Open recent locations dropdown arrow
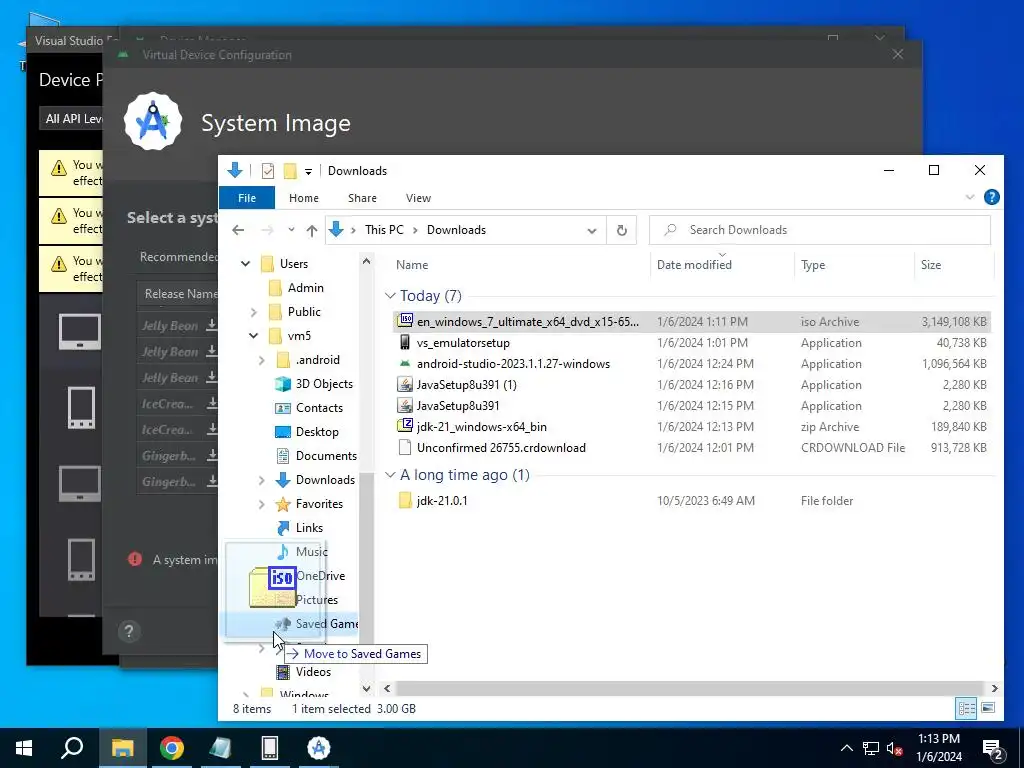The width and height of the screenshot is (1024, 768). click(x=291, y=230)
